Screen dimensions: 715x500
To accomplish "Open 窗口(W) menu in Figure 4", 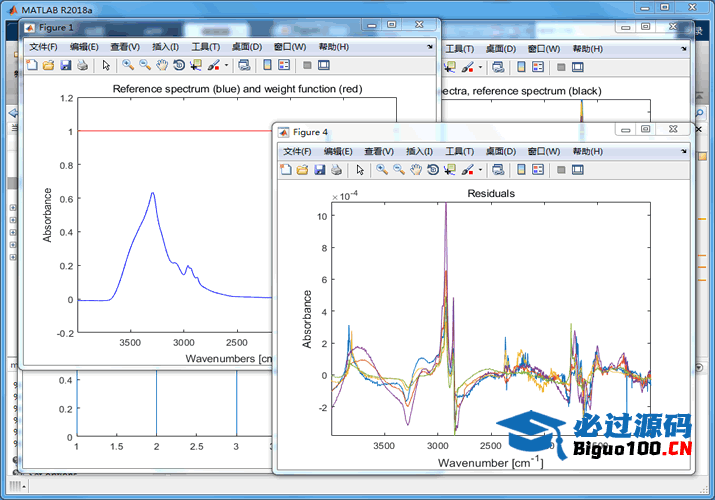I will pos(544,151).
